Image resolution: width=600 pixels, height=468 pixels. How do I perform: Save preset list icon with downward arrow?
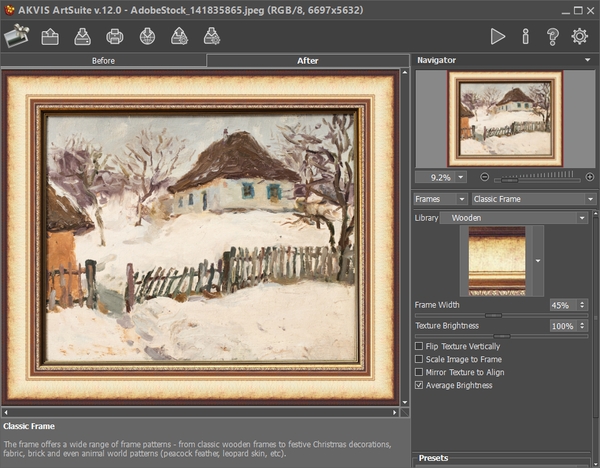click(212, 37)
